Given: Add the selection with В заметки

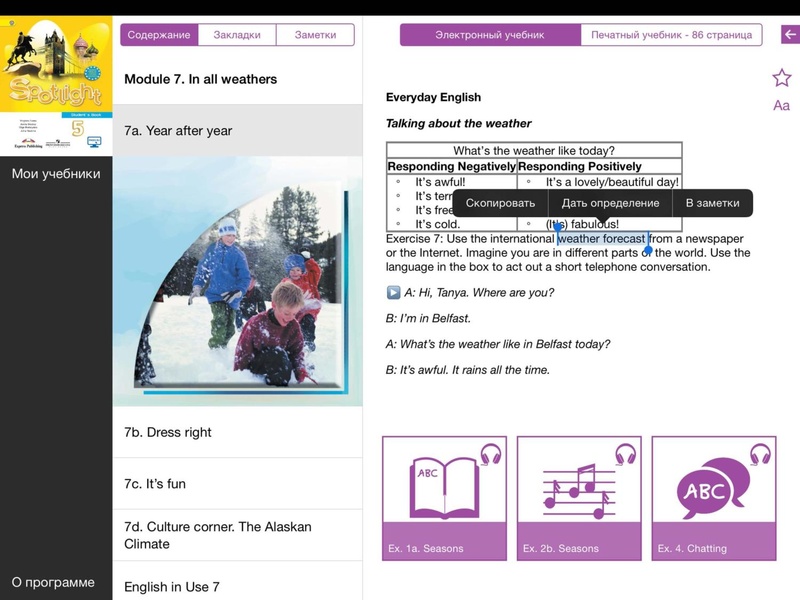Looking at the screenshot, I should (712, 203).
